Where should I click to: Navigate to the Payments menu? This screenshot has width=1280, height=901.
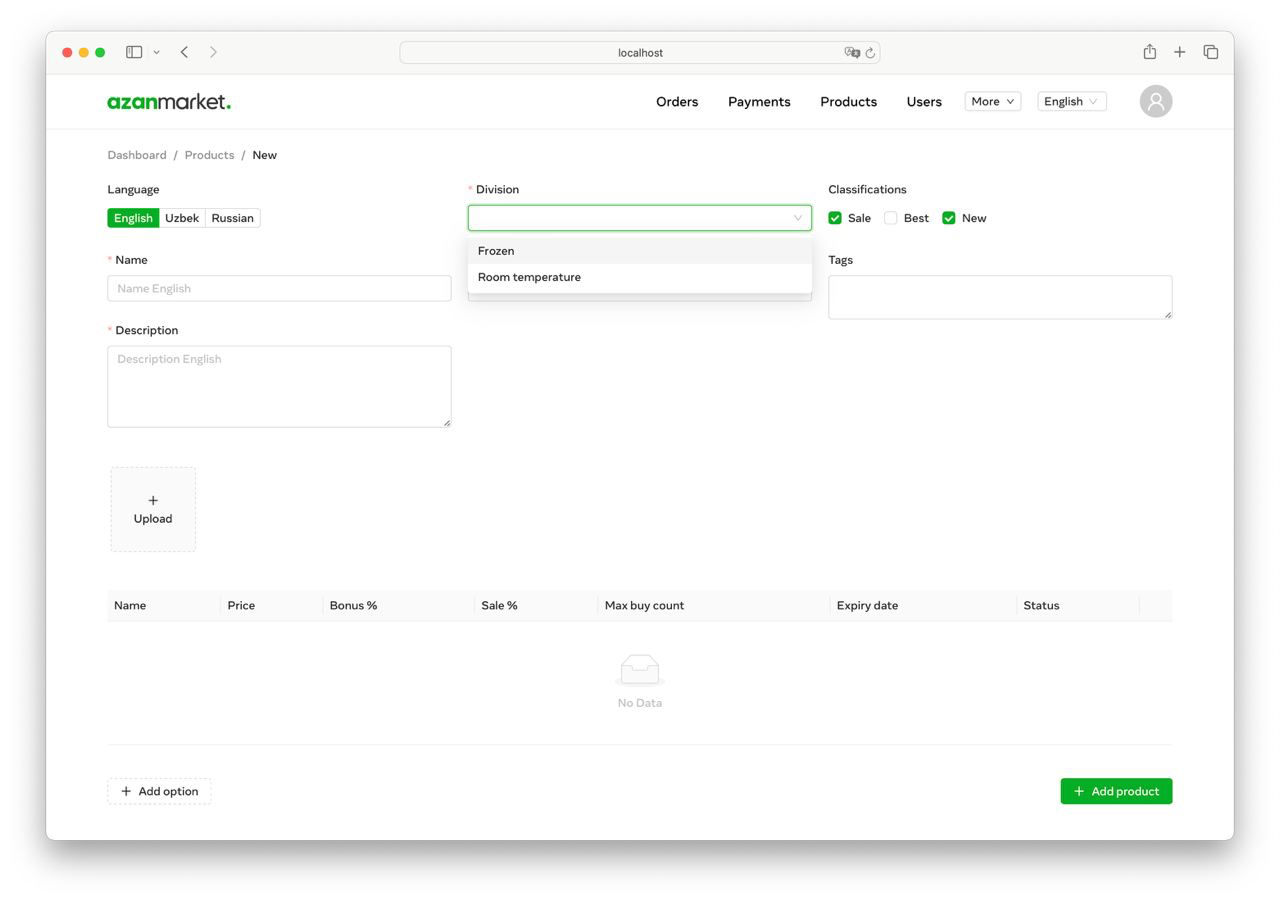pos(759,101)
